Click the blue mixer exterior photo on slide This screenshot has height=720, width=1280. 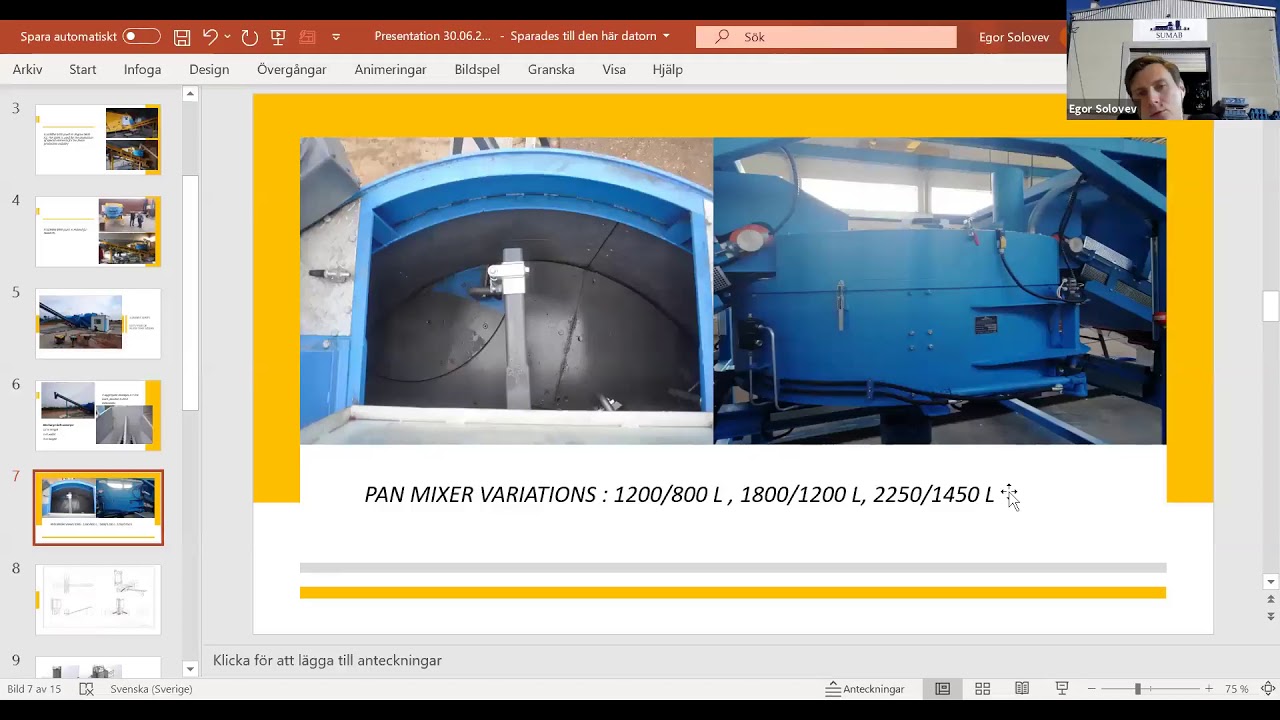click(x=939, y=291)
